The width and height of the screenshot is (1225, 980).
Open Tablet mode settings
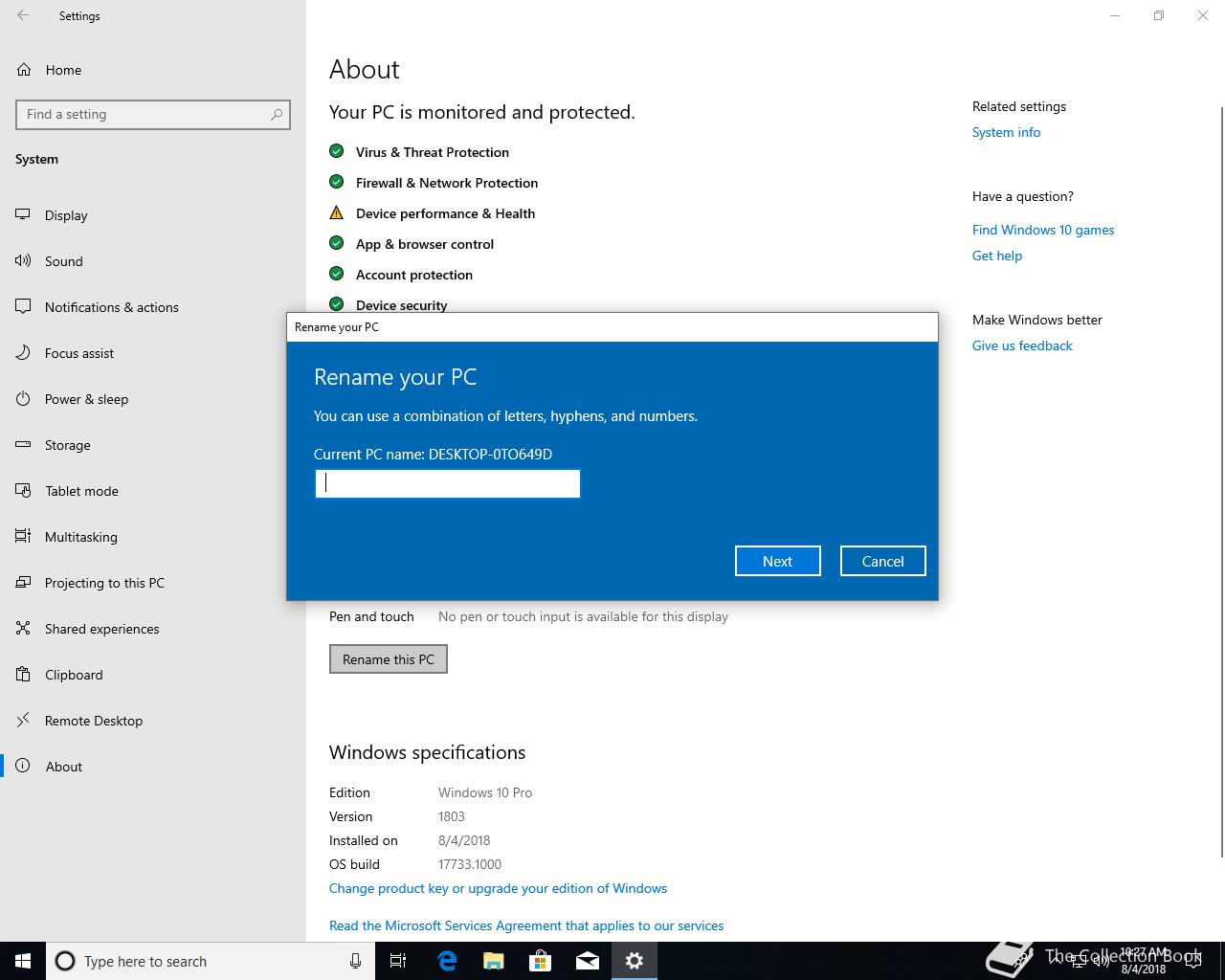pyautogui.click(x=153, y=491)
